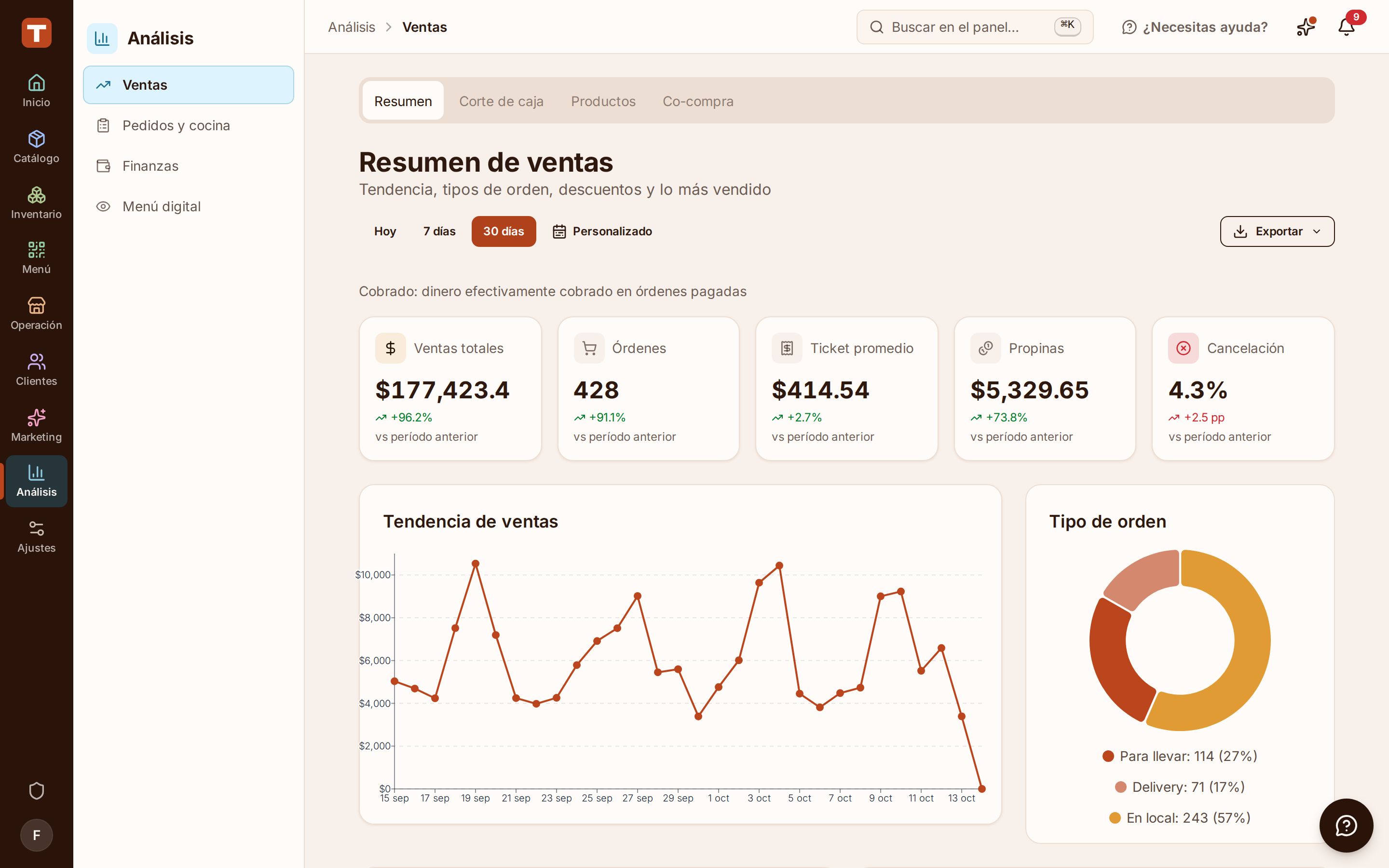This screenshot has width=1389, height=868.
Task: Select the 30 días range
Action: [504, 231]
